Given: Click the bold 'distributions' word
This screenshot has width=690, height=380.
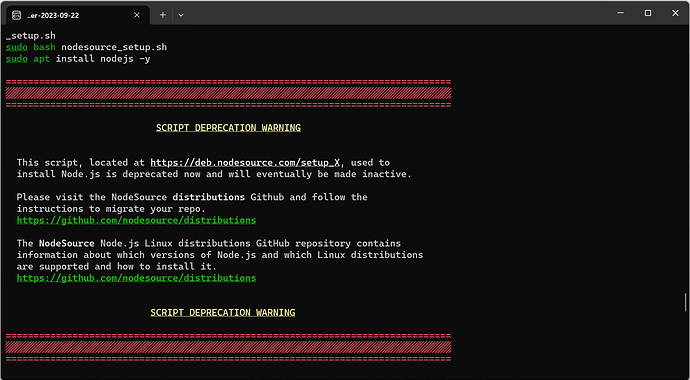Looking at the screenshot, I should pyautogui.click(x=209, y=197).
